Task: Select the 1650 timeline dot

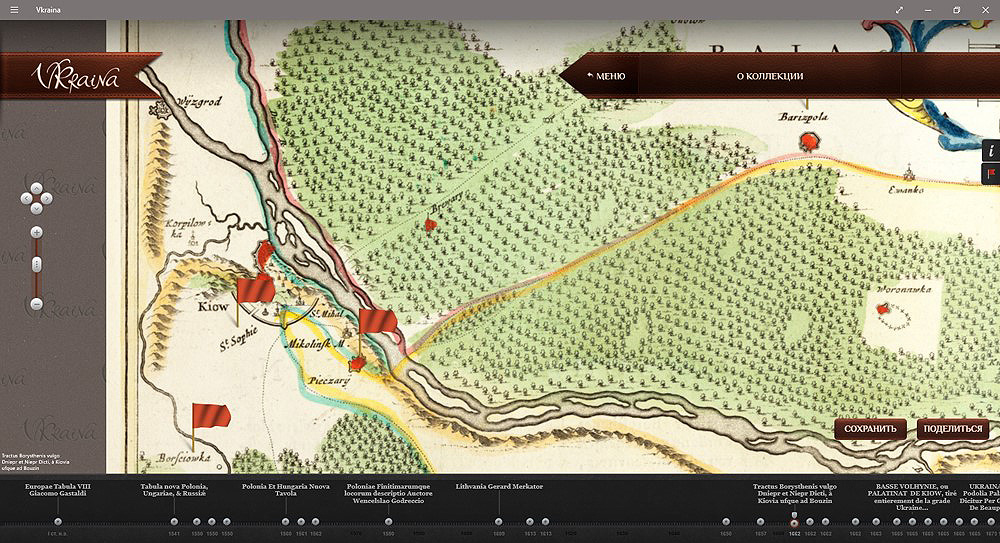Action: 726,521
